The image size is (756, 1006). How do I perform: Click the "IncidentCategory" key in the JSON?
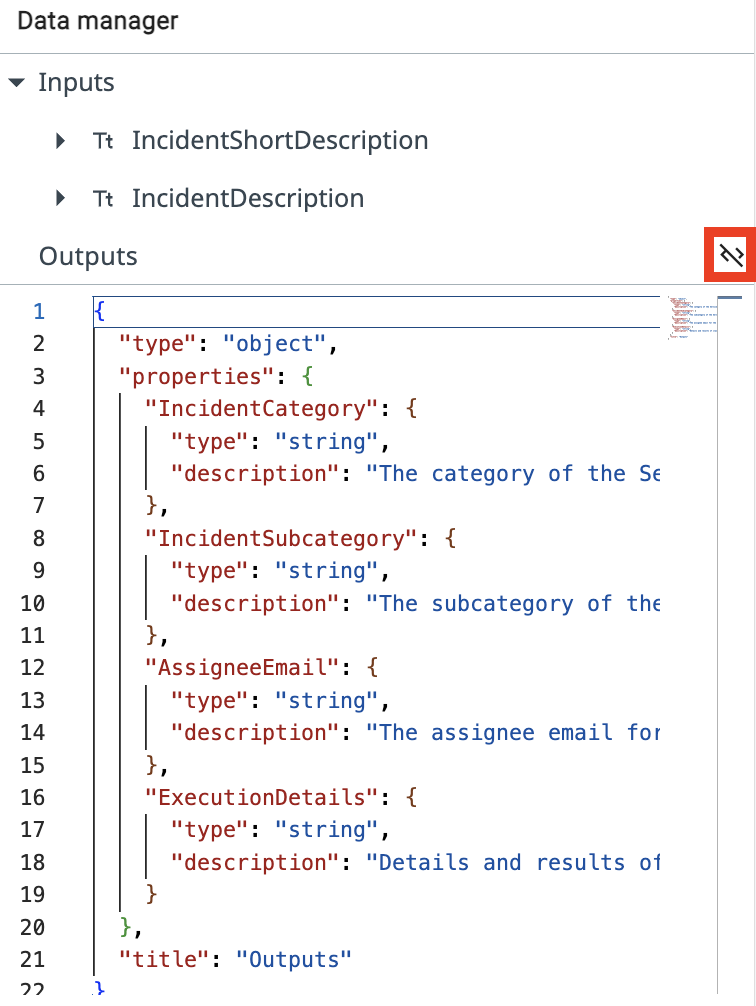pyautogui.click(x=261, y=409)
